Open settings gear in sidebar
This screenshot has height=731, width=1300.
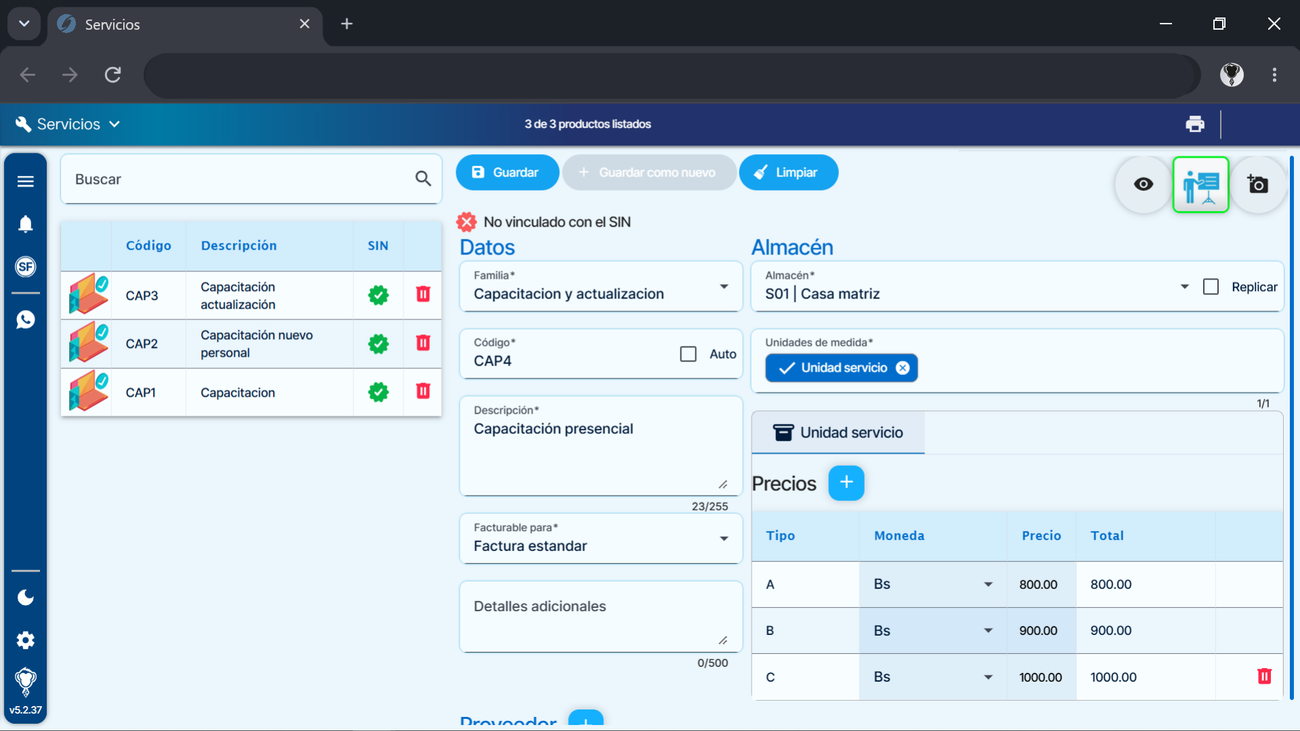pyautogui.click(x=25, y=640)
